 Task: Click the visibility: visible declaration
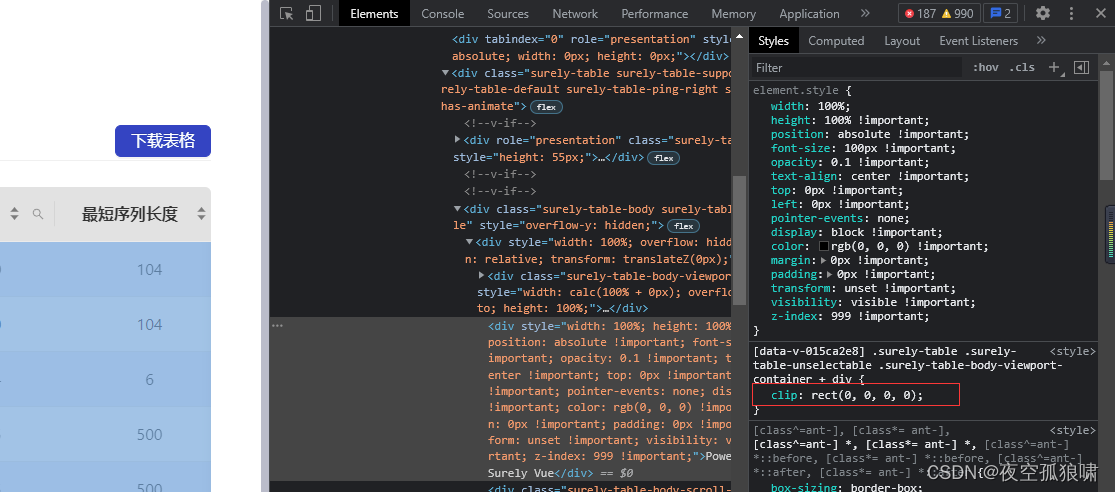tap(873, 302)
